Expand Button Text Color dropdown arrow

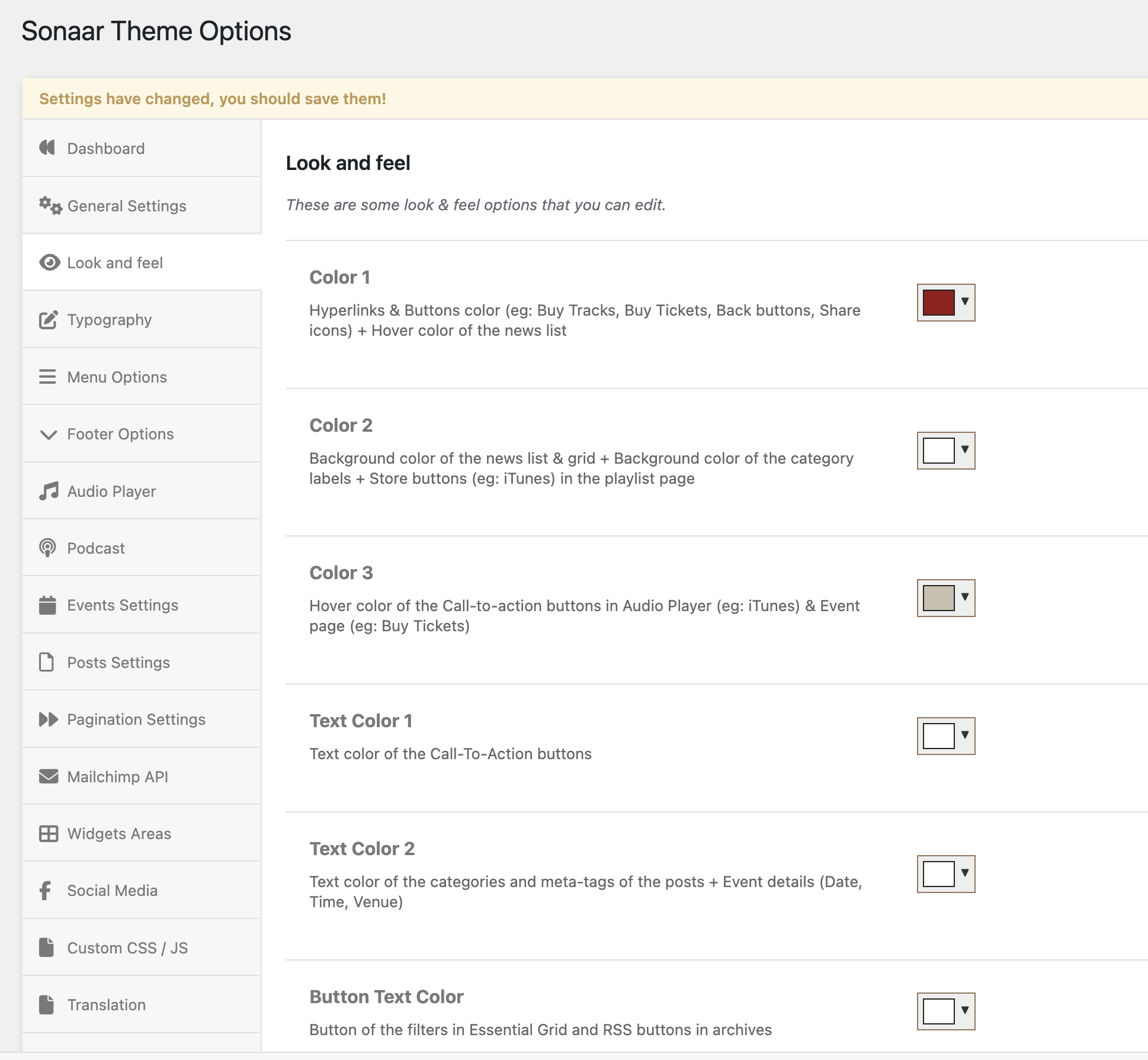(x=964, y=1010)
